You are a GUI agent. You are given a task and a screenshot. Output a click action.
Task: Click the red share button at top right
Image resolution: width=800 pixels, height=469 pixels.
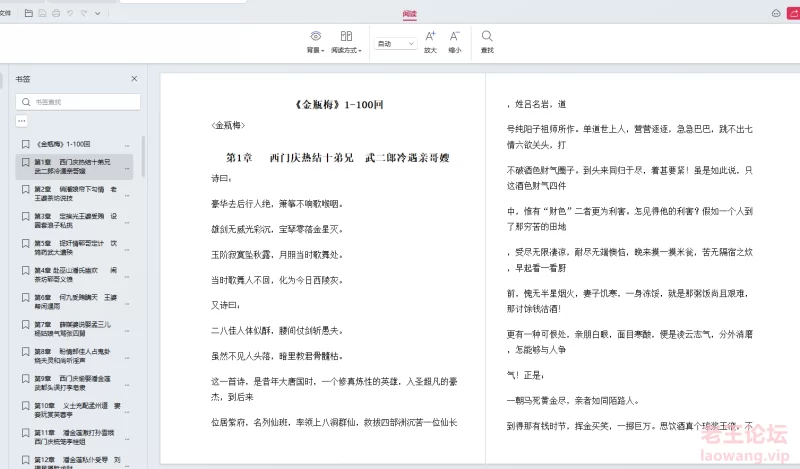coord(794,13)
